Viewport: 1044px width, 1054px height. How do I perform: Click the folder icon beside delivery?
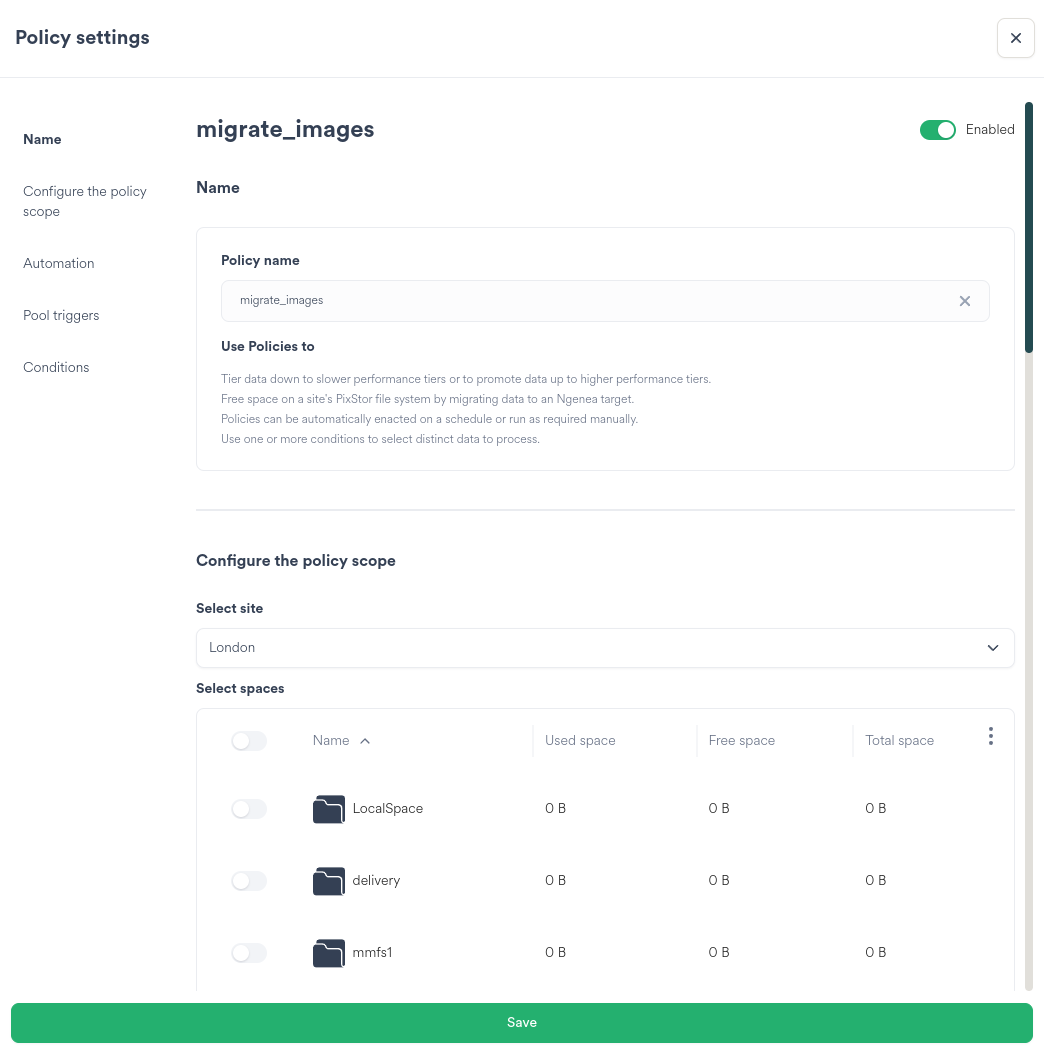pos(328,880)
